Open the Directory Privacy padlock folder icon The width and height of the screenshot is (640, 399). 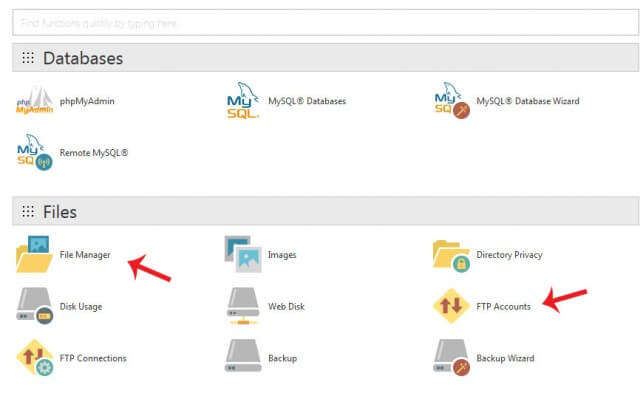coord(451,256)
